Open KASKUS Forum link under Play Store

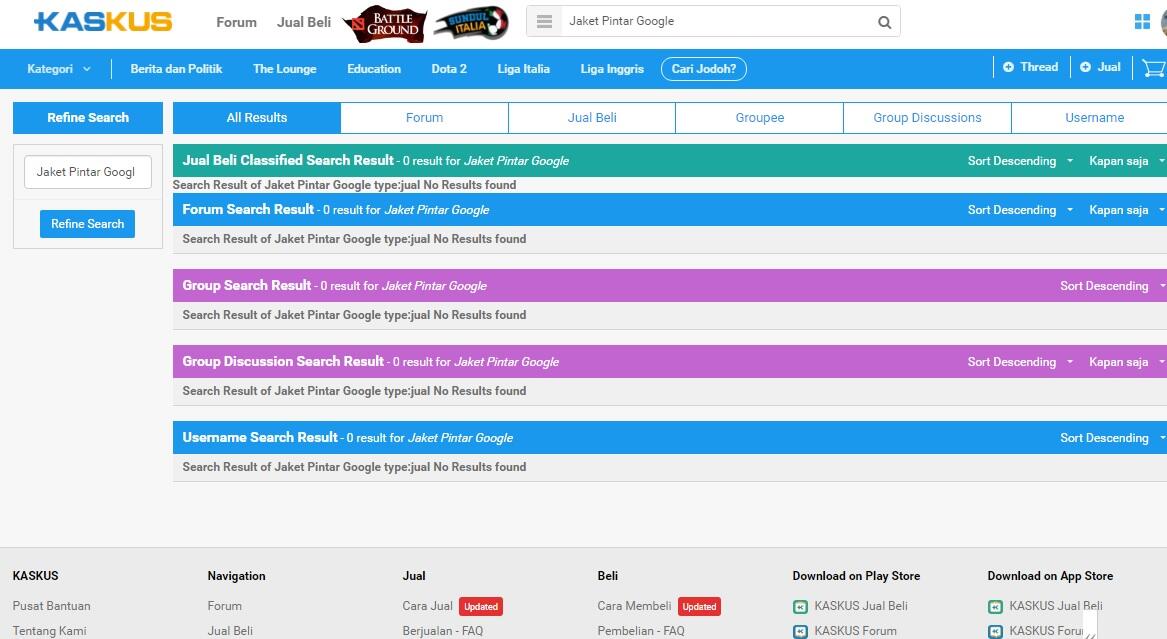(855, 631)
